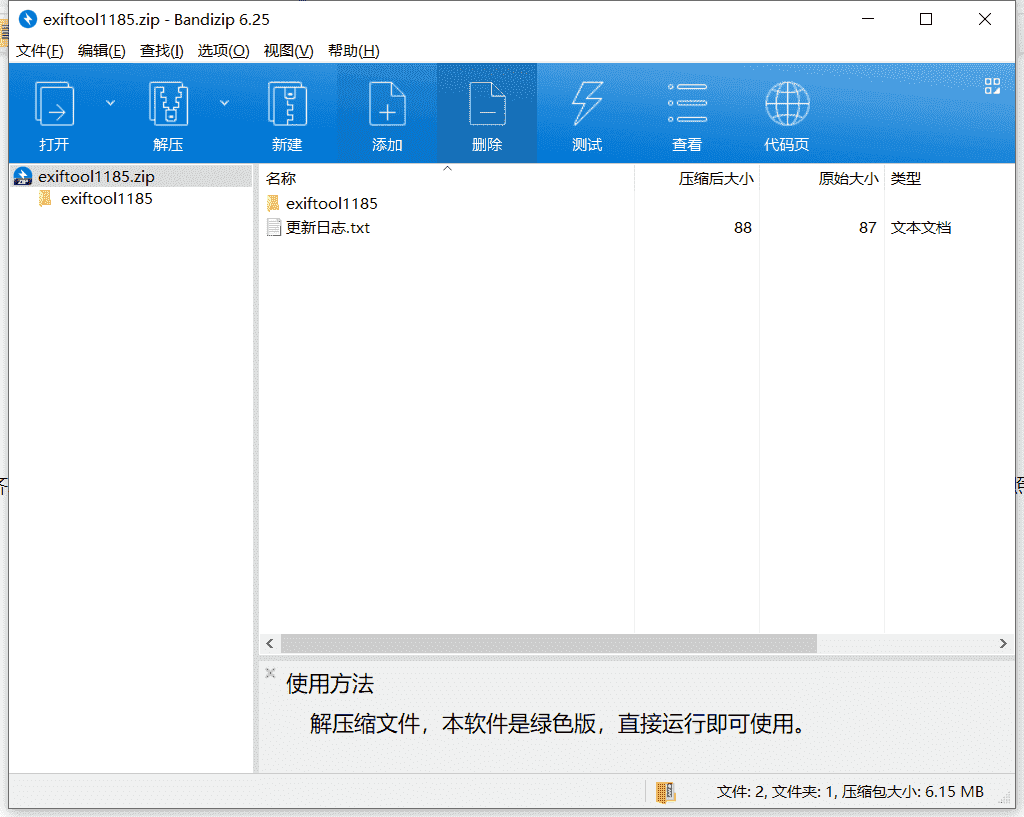Open the 视图(V) menu
Image resolution: width=1024 pixels, height=817 pixels.
[288, 51]
